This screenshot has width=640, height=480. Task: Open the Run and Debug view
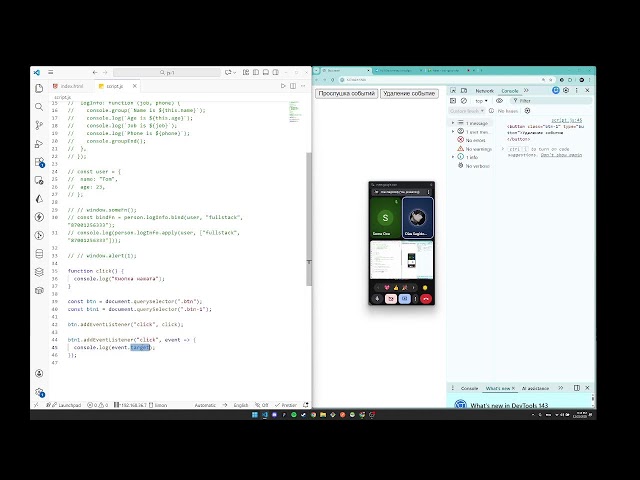point(39,143)
